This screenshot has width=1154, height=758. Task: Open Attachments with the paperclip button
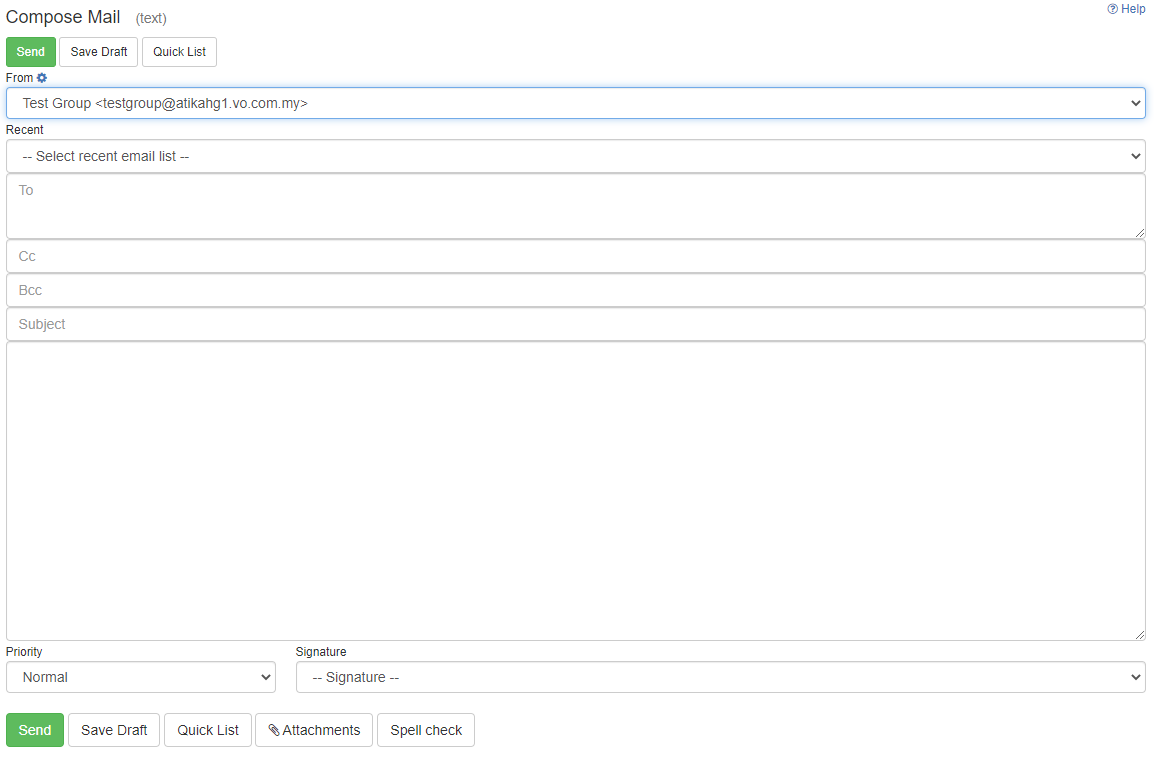(x=314, y=730)
